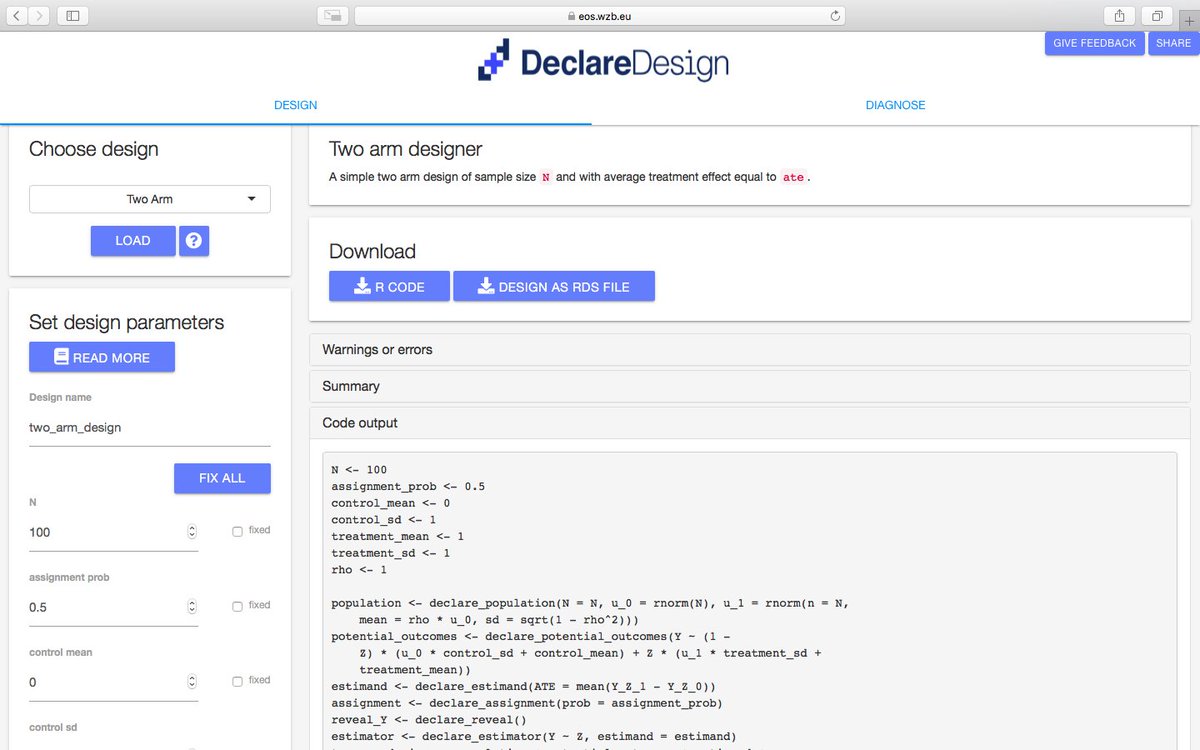Toggle the Safari sidebar button
Image resolution: width=1200 pixels, height=750 pixels.
(73, 16)
